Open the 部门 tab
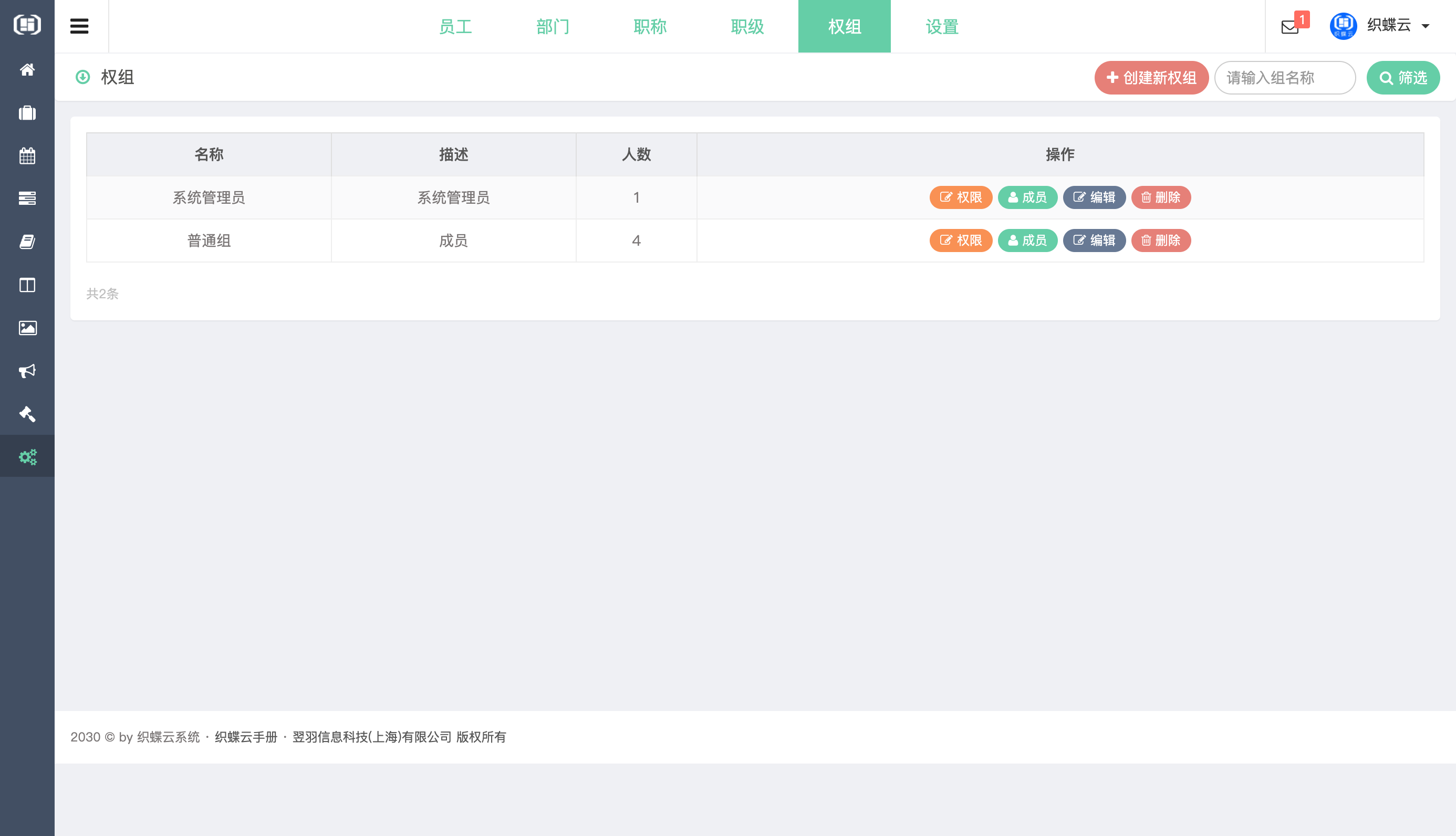Viewport: 1456px width, 836px height. coord(553,26)
